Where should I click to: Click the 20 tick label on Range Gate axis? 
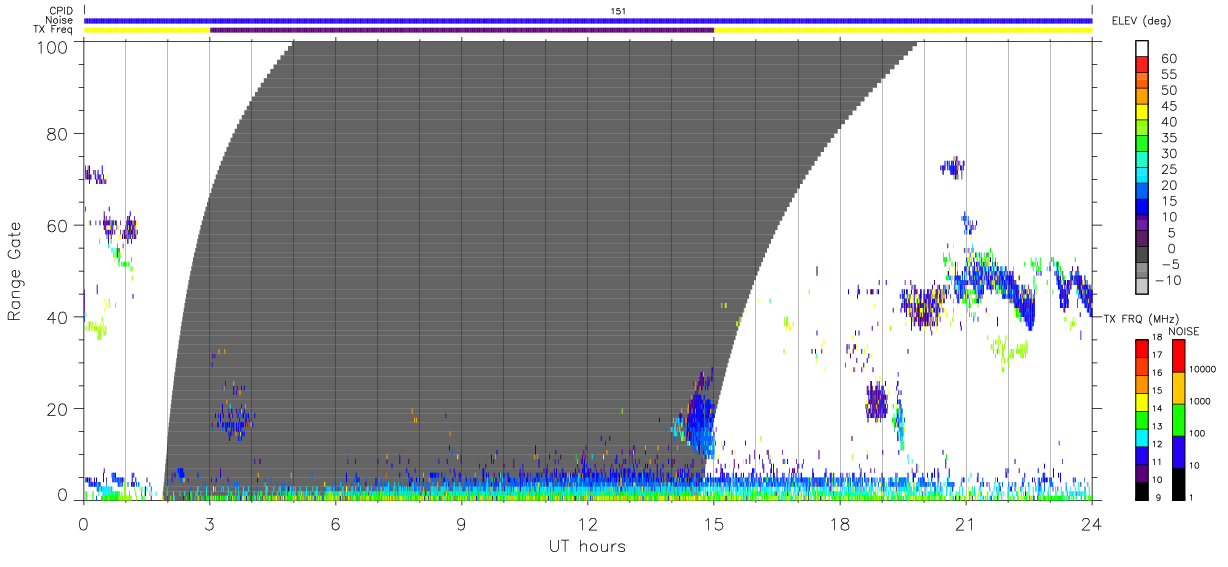59,409
